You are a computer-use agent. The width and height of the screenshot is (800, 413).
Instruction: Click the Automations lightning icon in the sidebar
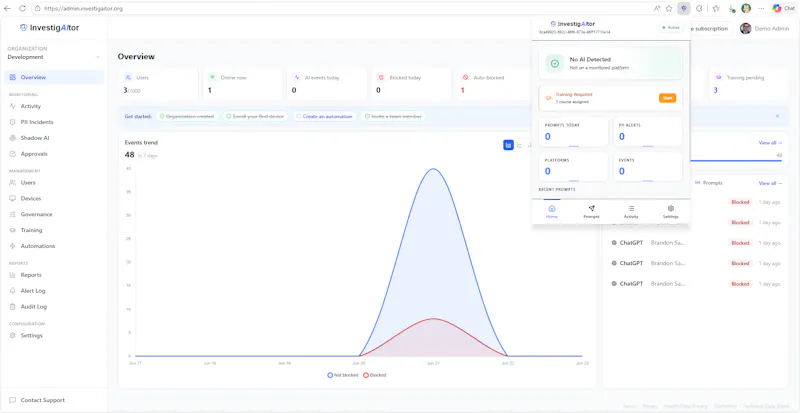point(13,246)
